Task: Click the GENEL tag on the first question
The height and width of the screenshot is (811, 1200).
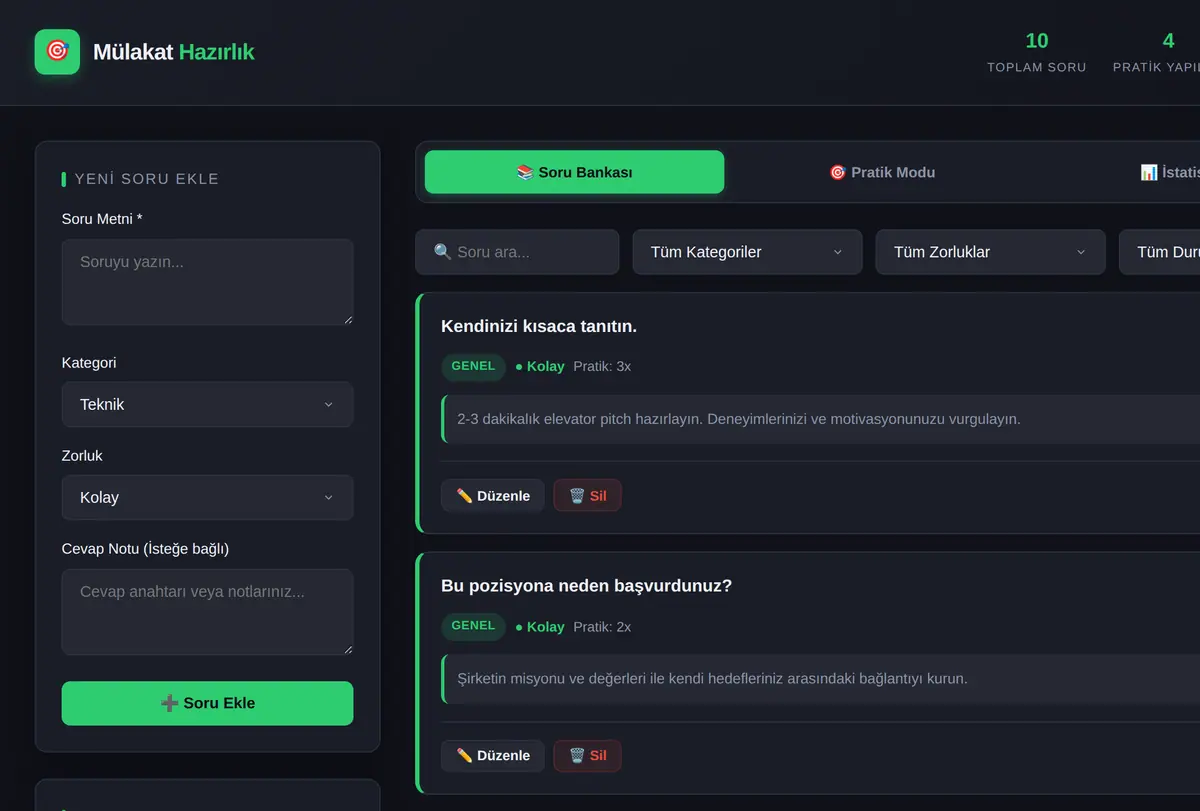Action: pyautogui.click(x=473, y=366)
